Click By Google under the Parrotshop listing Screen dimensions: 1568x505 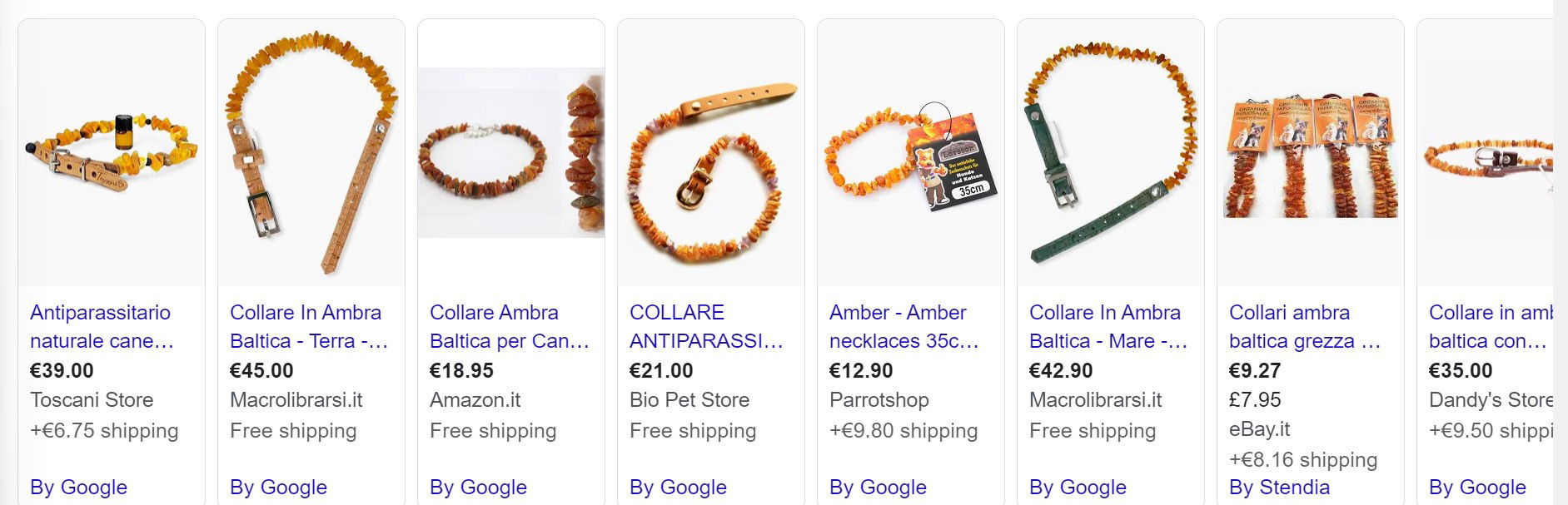(878, 487)
